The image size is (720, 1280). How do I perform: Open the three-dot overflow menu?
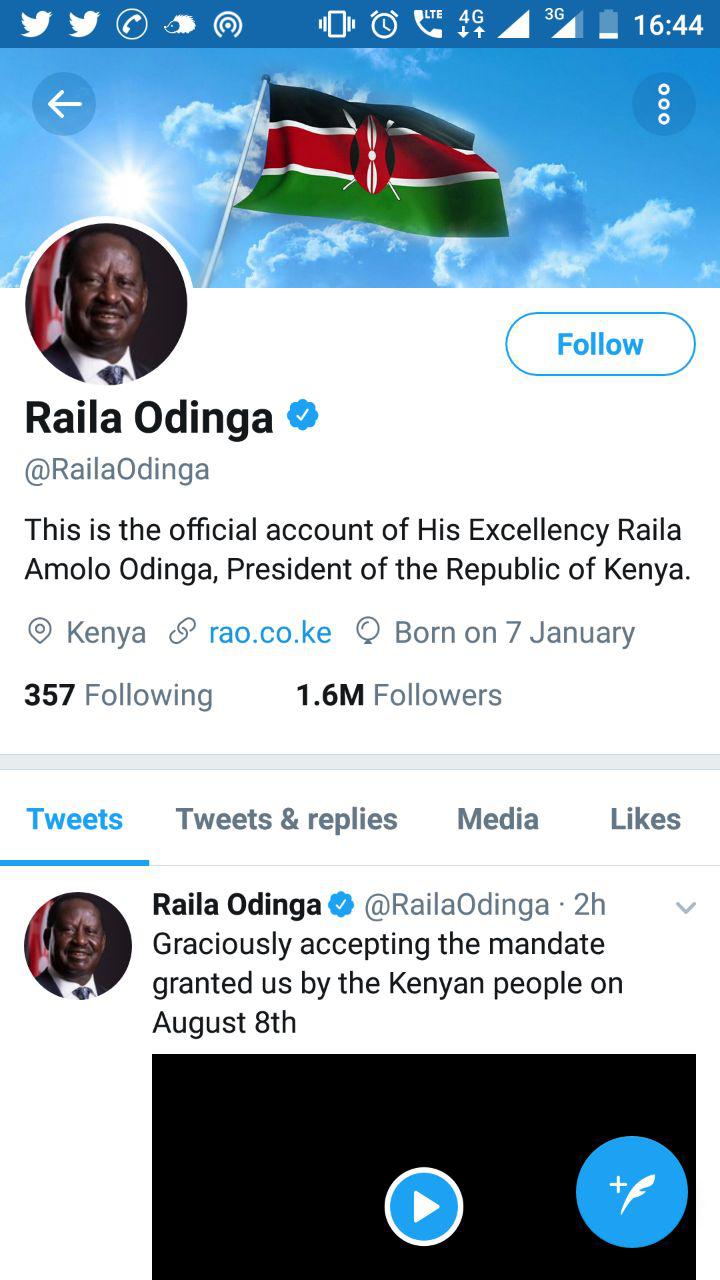coord(664,104)
